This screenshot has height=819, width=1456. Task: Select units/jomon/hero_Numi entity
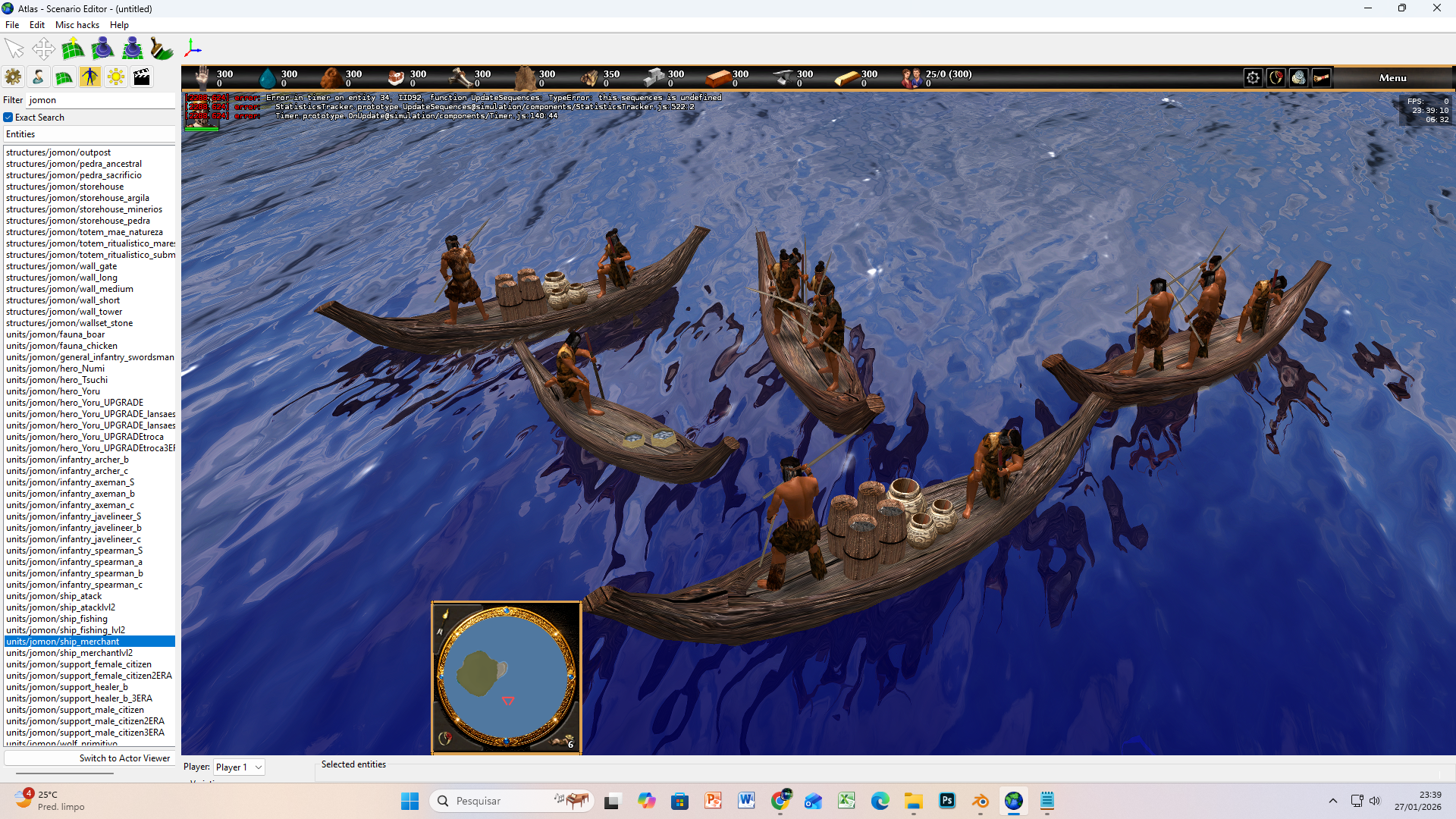[55, 369]
